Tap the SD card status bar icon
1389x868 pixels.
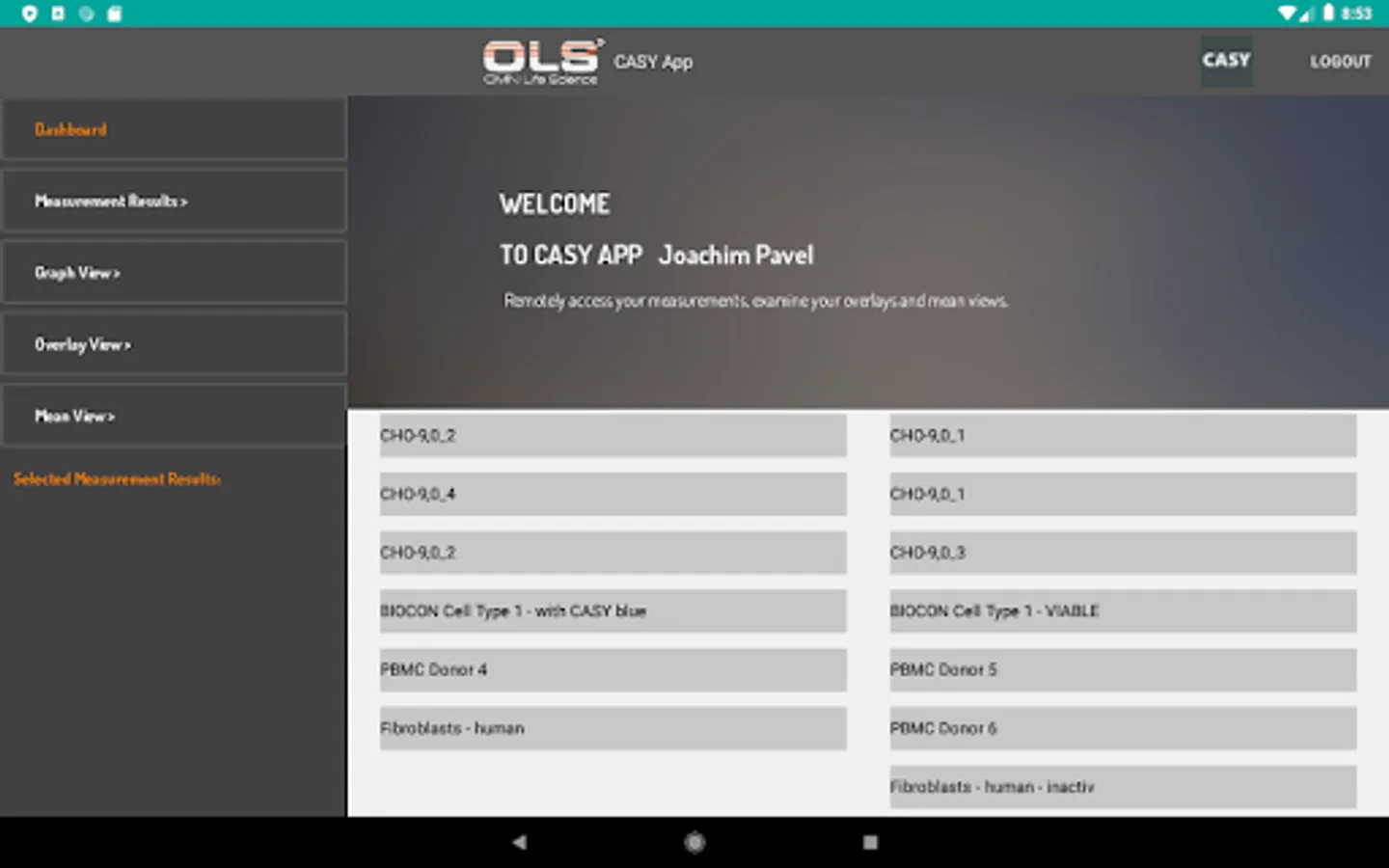[115, 14]
